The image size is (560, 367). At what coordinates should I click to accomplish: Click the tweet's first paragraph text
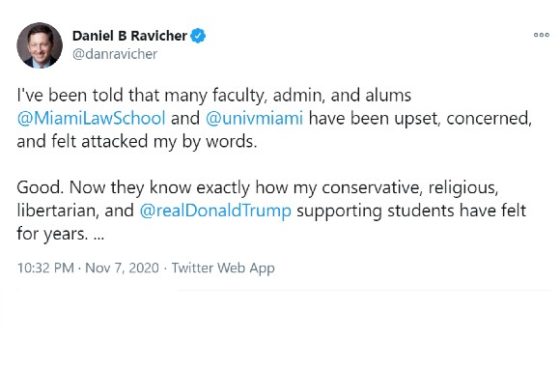[x=274, y=119]
